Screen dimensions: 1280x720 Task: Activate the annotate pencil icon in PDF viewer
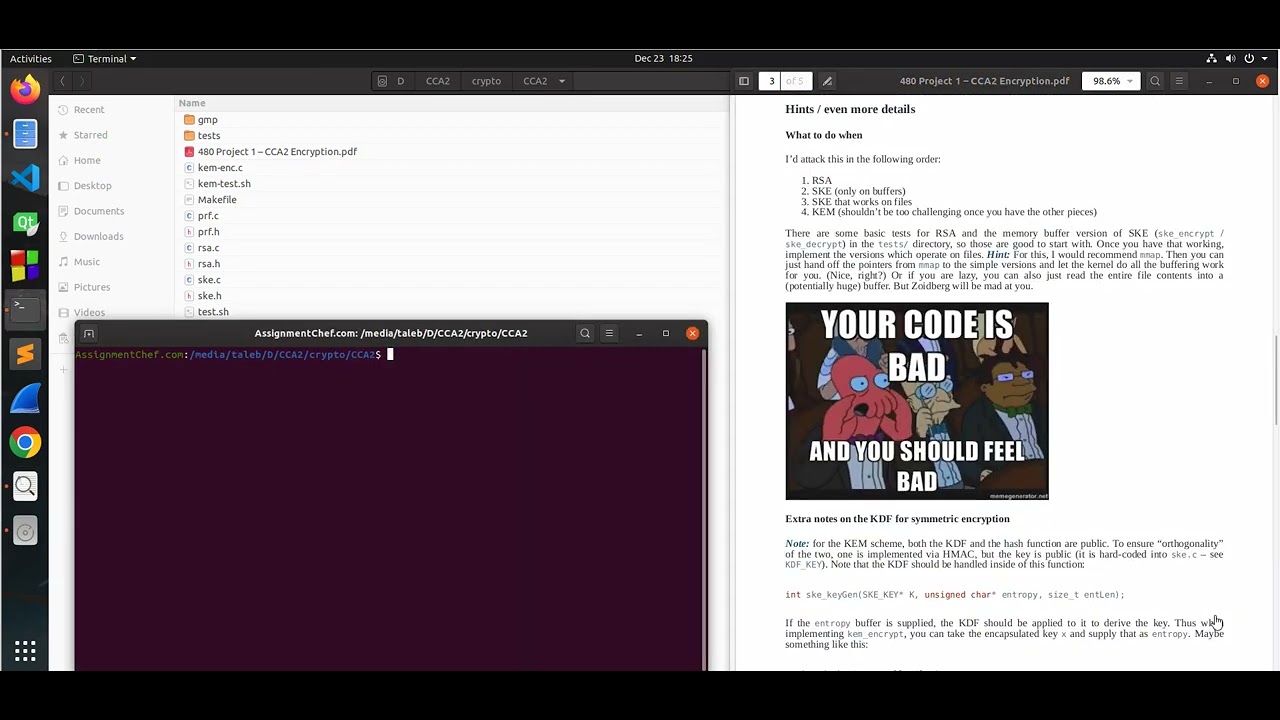click(827, 81)
